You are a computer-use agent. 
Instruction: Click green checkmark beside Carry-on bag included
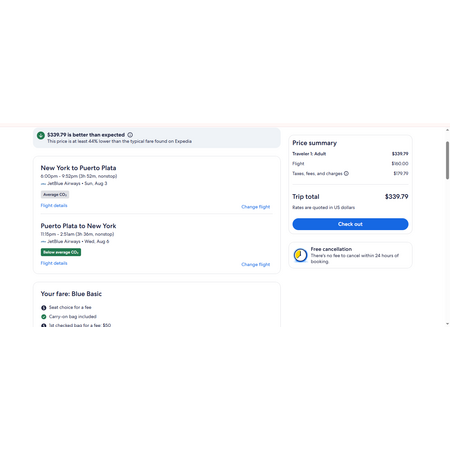pyautogui.click(x=44, y=317)
